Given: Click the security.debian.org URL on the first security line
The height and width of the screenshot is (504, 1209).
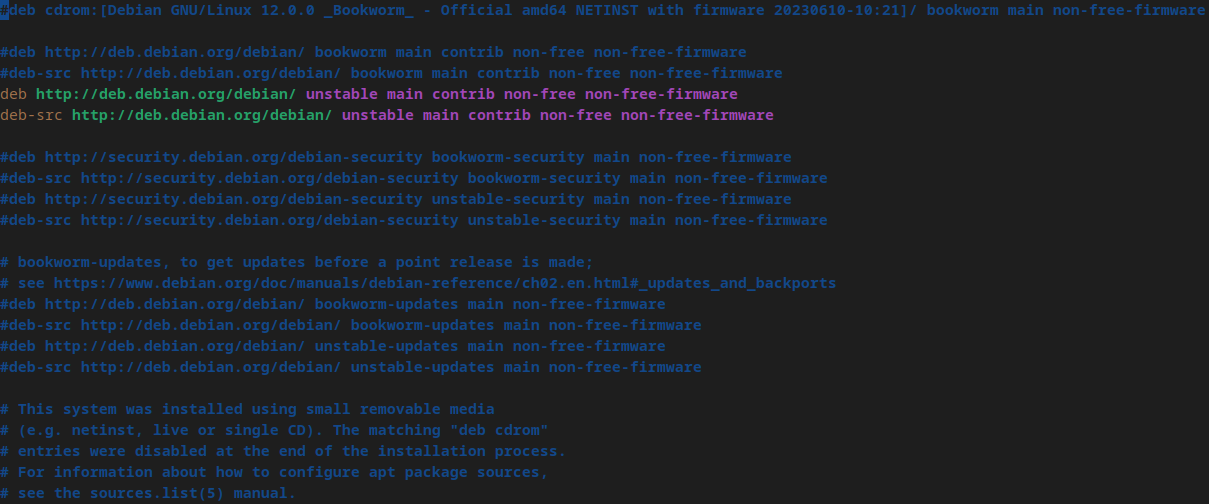Looking at the screenshot, I should click(x=233, y=157).
